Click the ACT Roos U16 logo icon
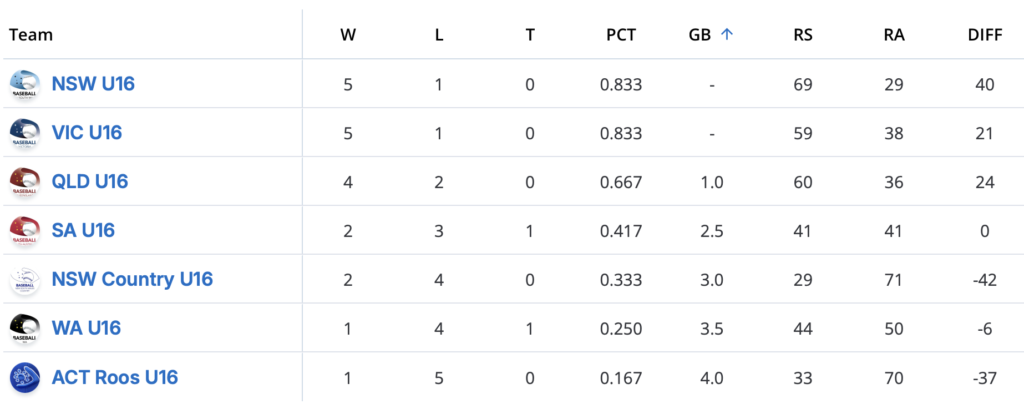The height and width of the screenshot is (414, 1024). point(24,378)
